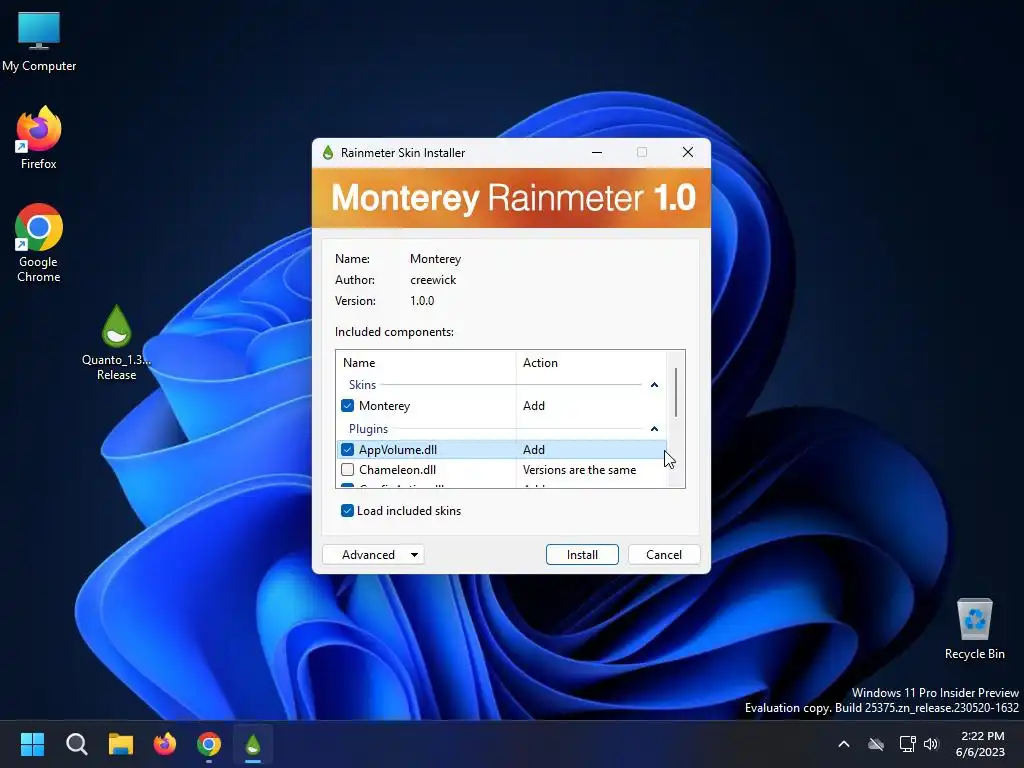Screen dimensions: 1024x768
Task: Open the Recycle Bin
Action: [974, 630]
